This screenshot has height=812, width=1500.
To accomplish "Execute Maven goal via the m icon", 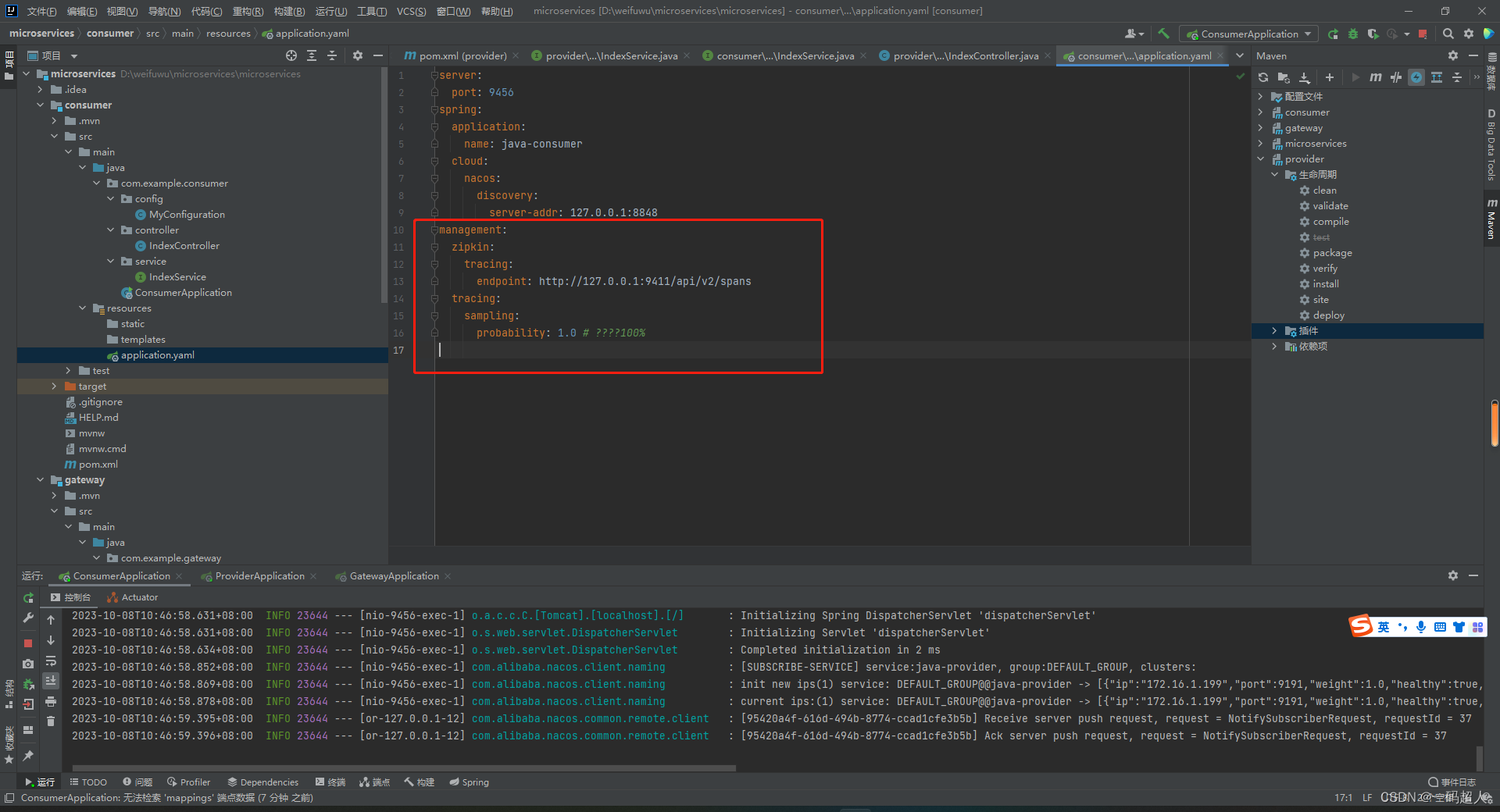I will pyautogui.click(x=1376, y=77).
